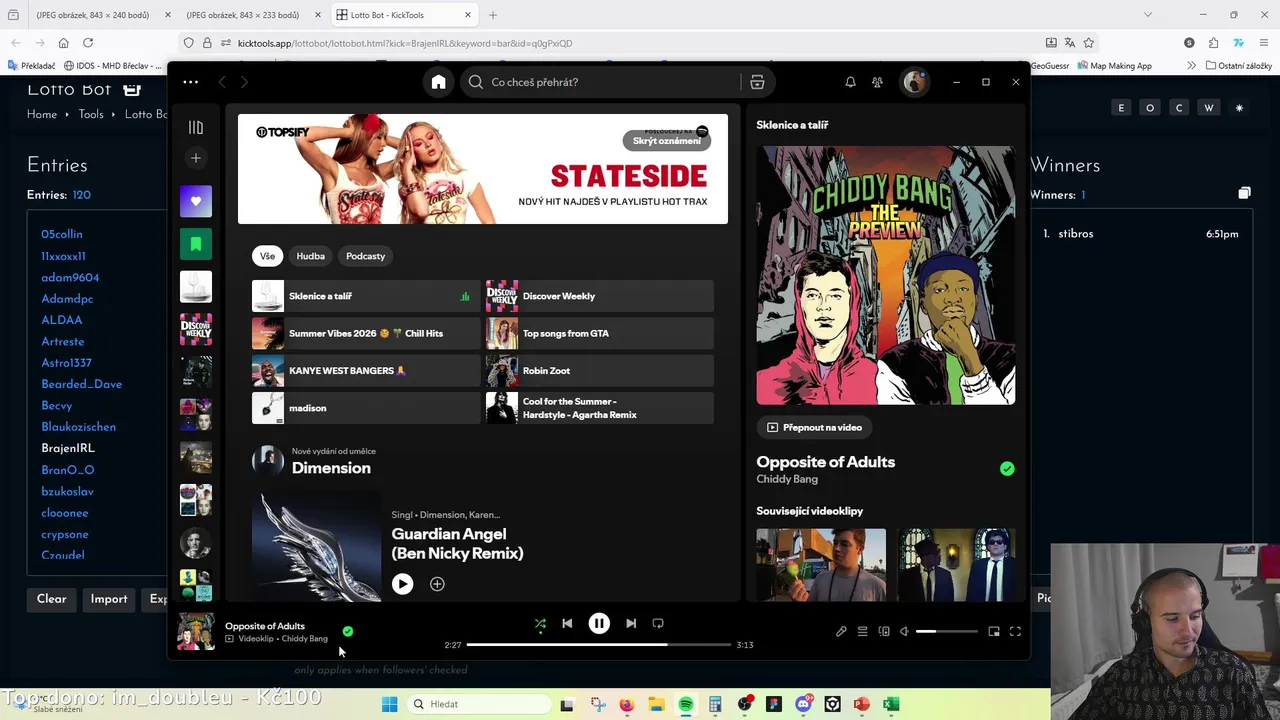The image size is (1280, 720).
Task: Open the Browse icon in Spotify search bar
Action: [x=757, y=82]
